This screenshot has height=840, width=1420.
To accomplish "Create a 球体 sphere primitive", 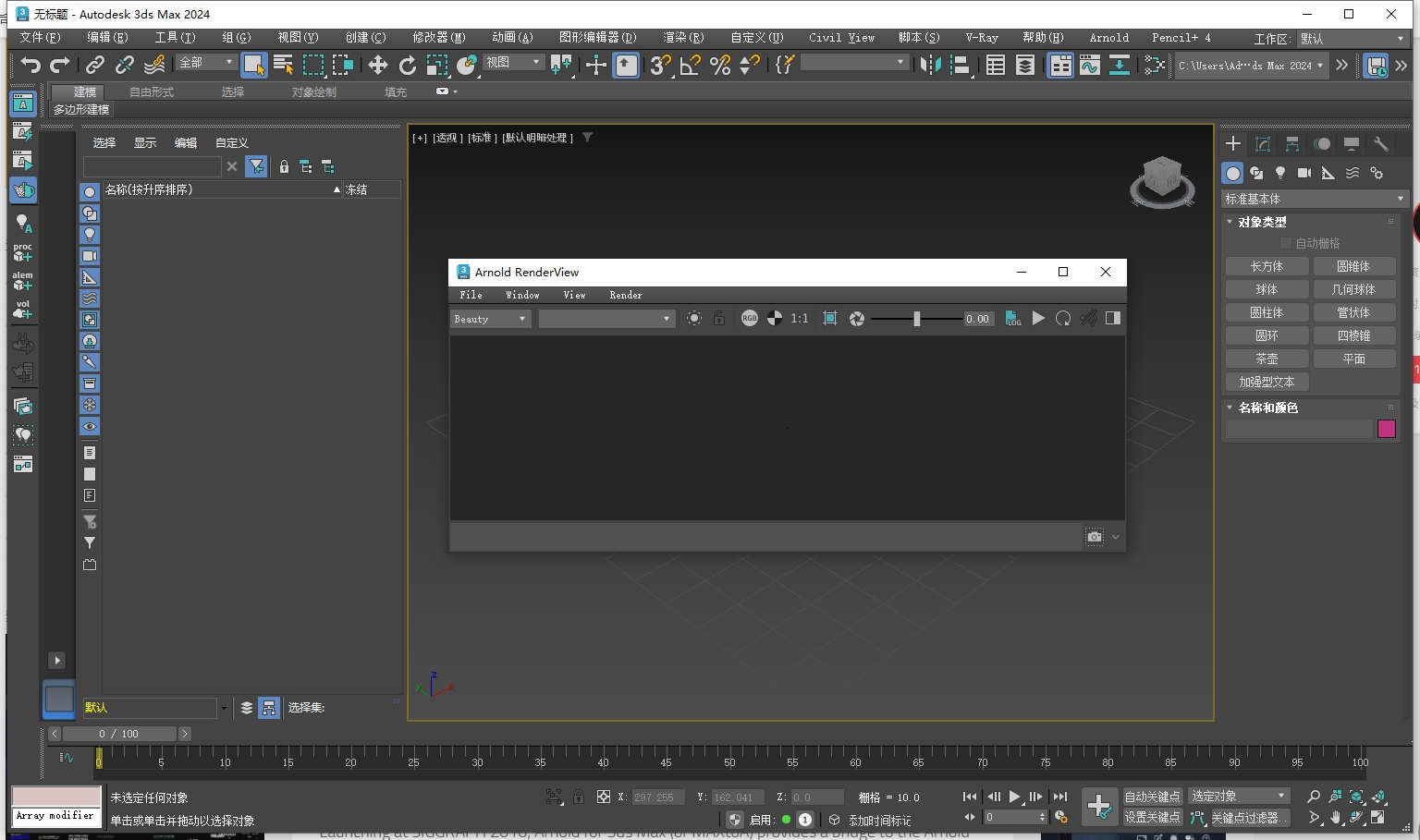I will 1267,289.
